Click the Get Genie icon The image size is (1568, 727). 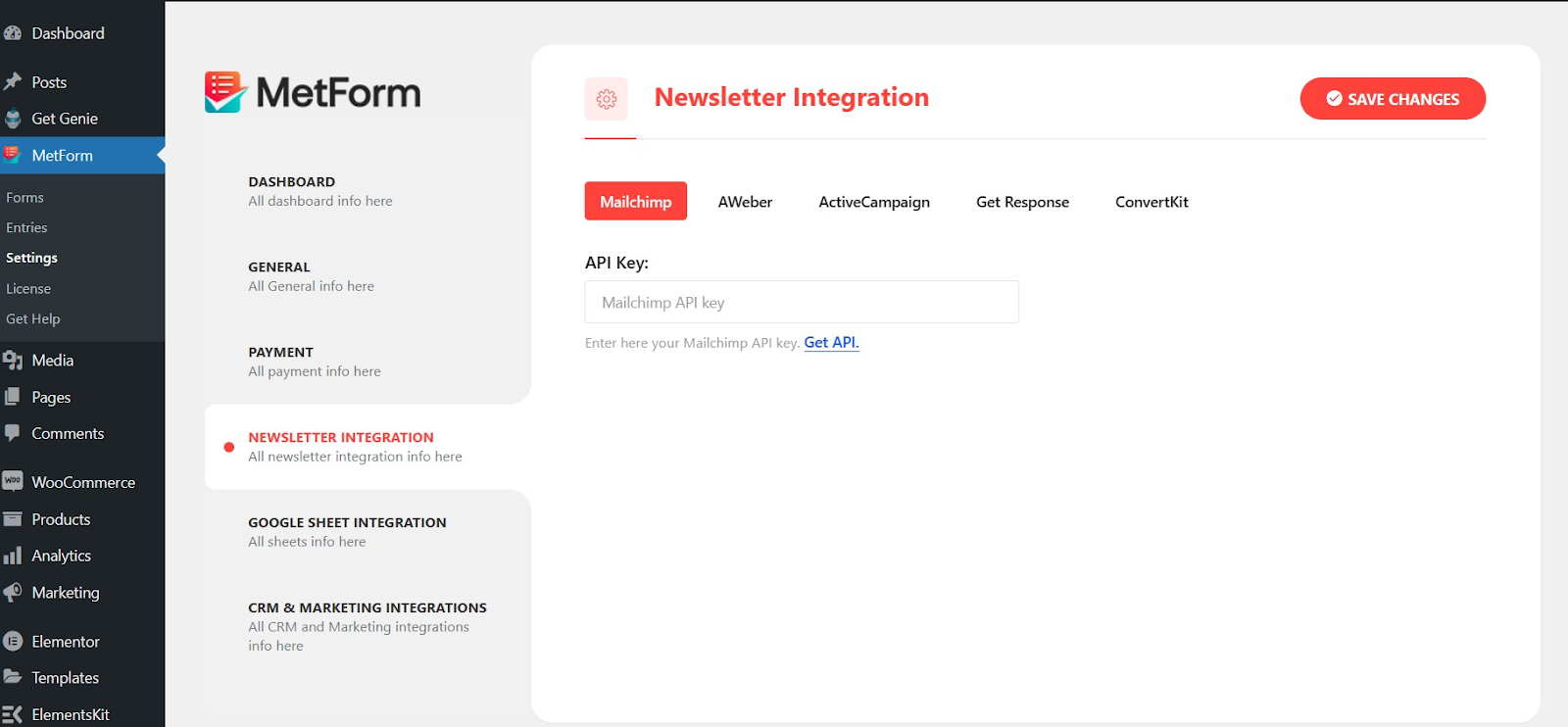[x=12, y=119]
